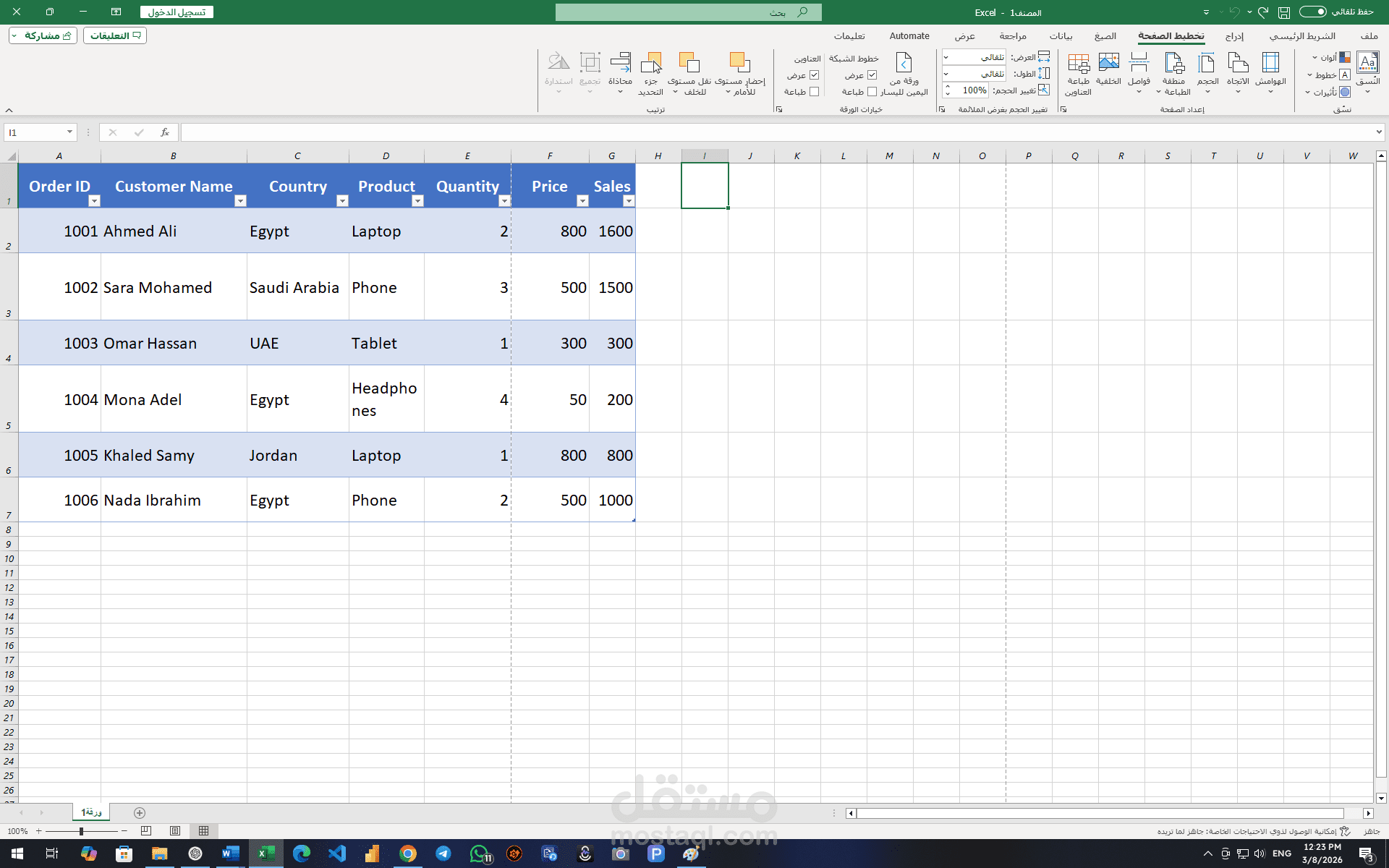Image resolution: width=1389 pixels, height=868 pixels.
Task: Open theme Fonts (خطوط) dropdown
Action: point(1329,75)
